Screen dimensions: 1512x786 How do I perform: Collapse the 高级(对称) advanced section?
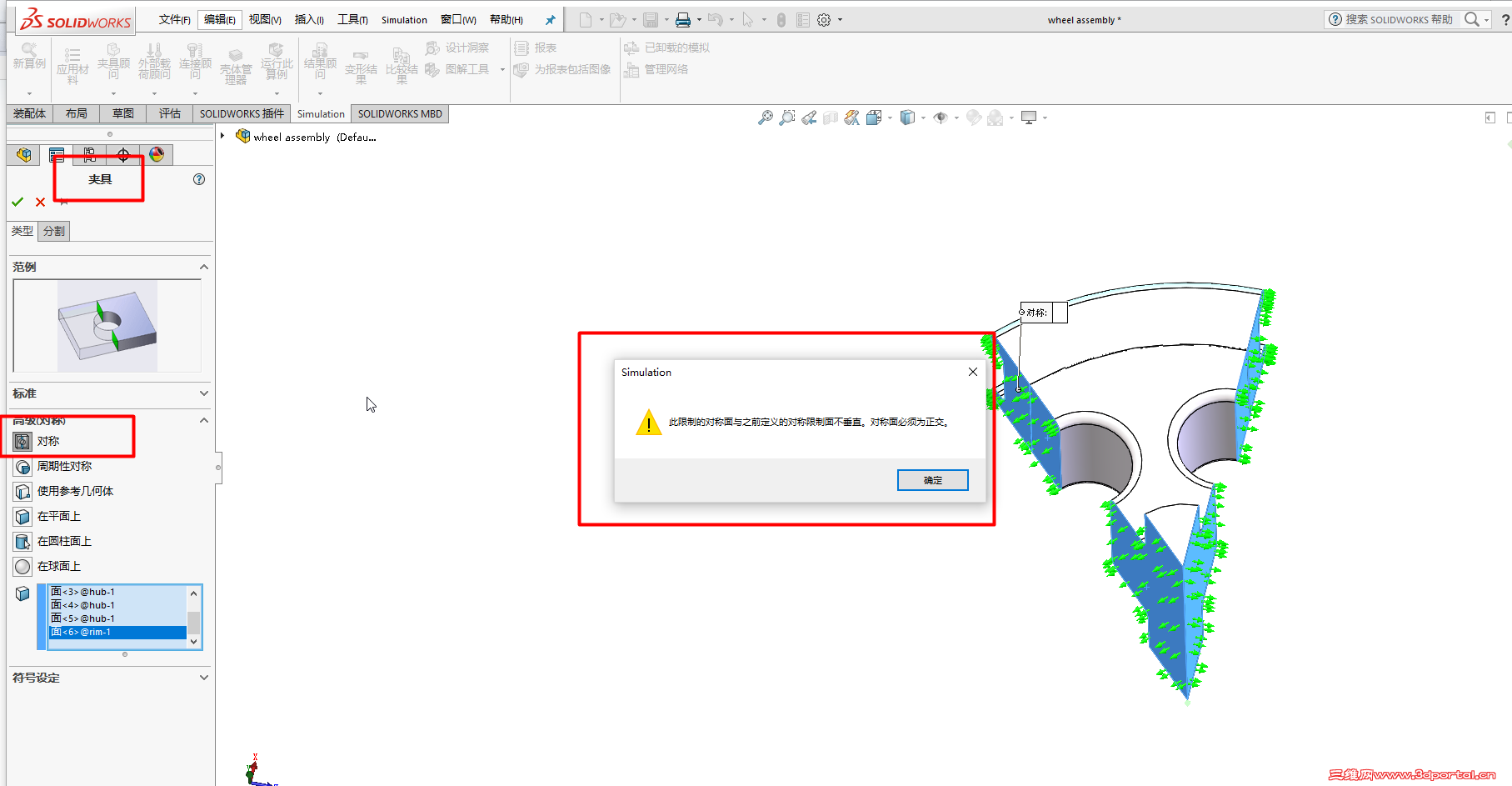click(x=204, y=420)
